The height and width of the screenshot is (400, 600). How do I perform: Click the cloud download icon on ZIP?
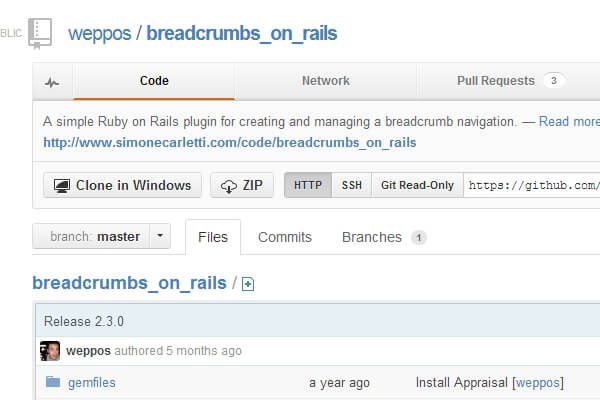pos(228,185)
